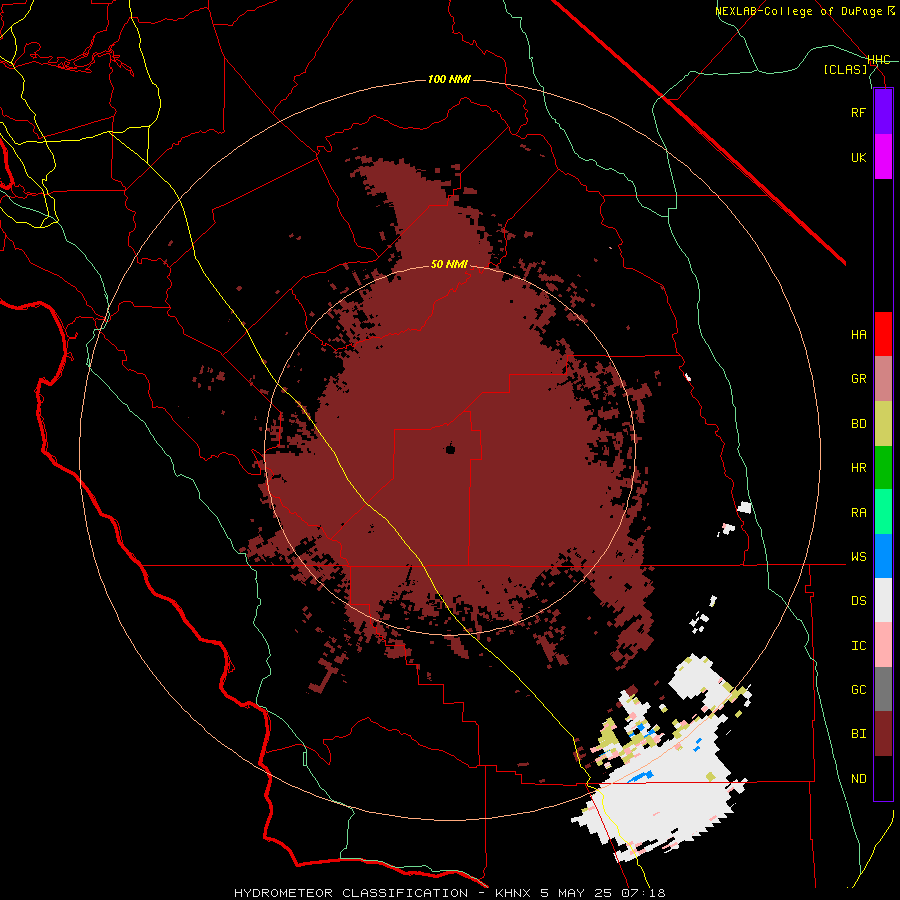Click the ND black legend swatch
The image size is (900, 900).
883,778
